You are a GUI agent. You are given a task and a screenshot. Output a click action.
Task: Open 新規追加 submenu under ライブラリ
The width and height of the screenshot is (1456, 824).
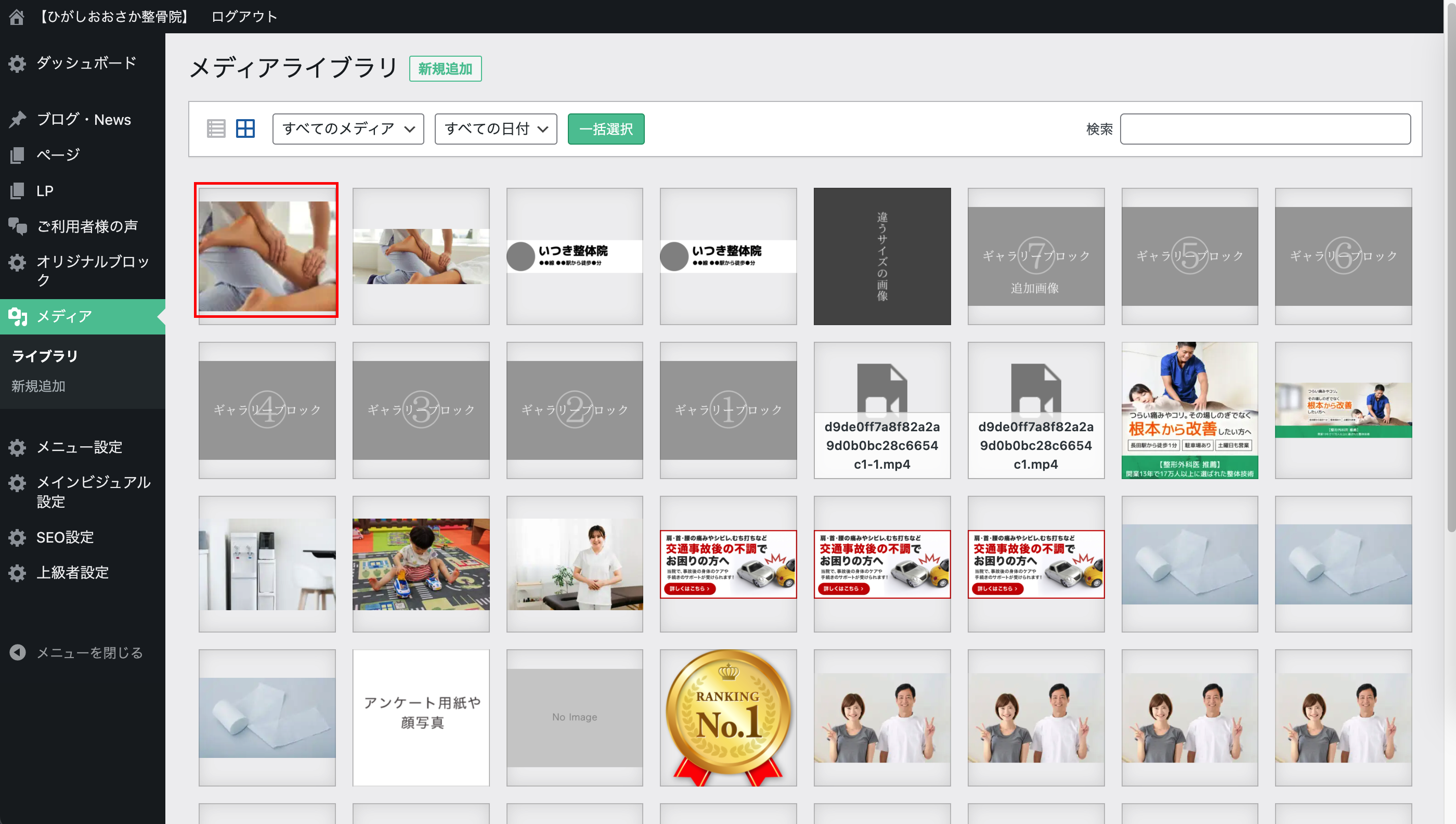(38, 386)
